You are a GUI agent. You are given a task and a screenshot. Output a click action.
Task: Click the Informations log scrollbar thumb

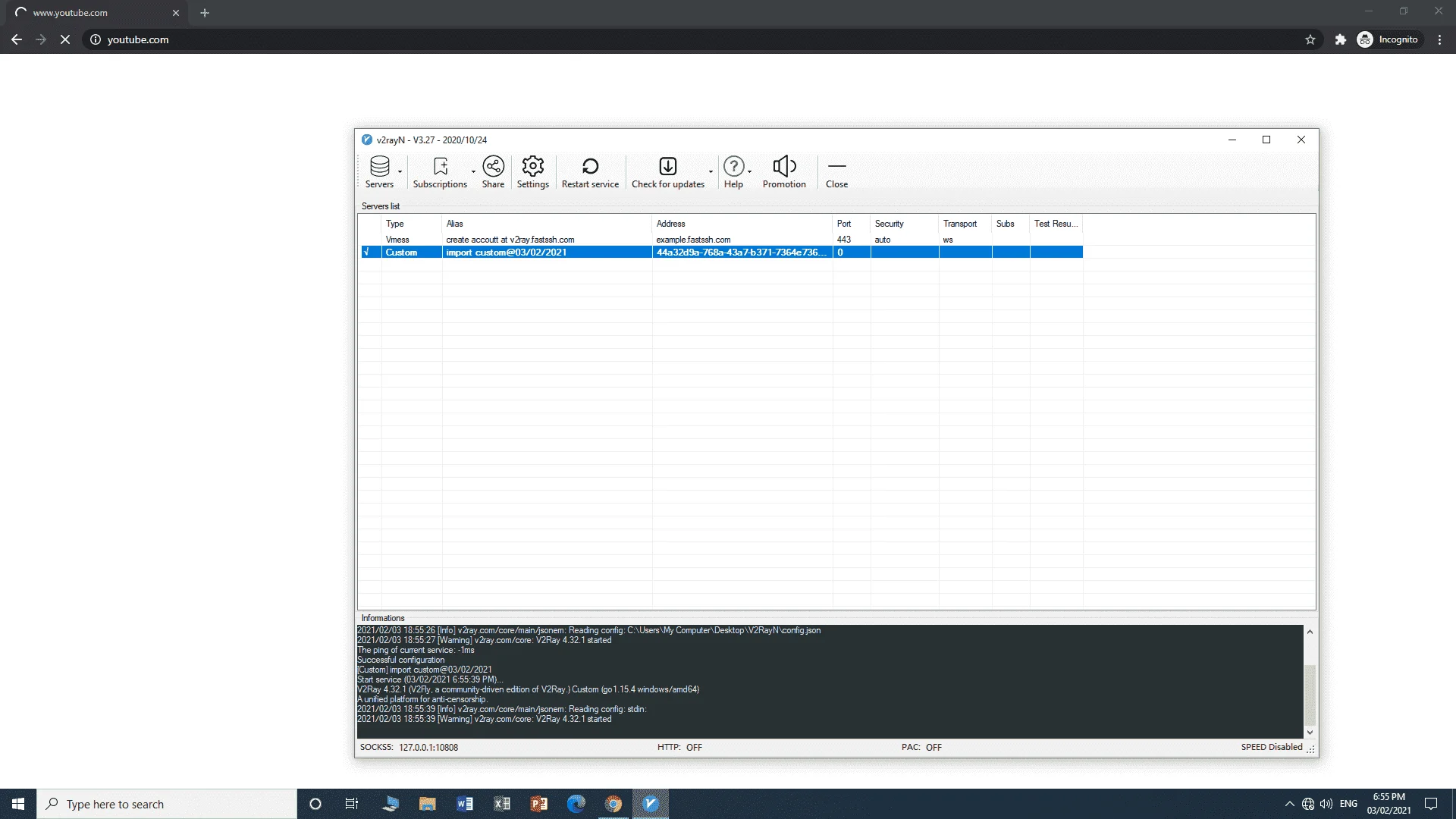coord(1310,695)
